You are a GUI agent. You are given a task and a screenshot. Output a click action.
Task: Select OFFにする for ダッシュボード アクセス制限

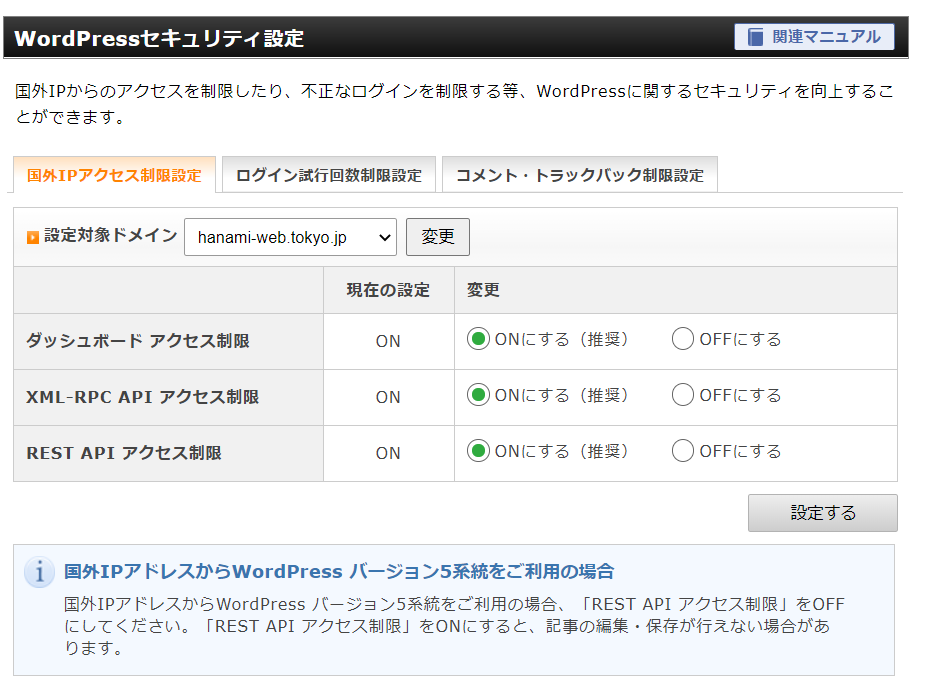(x=683, y=339)
